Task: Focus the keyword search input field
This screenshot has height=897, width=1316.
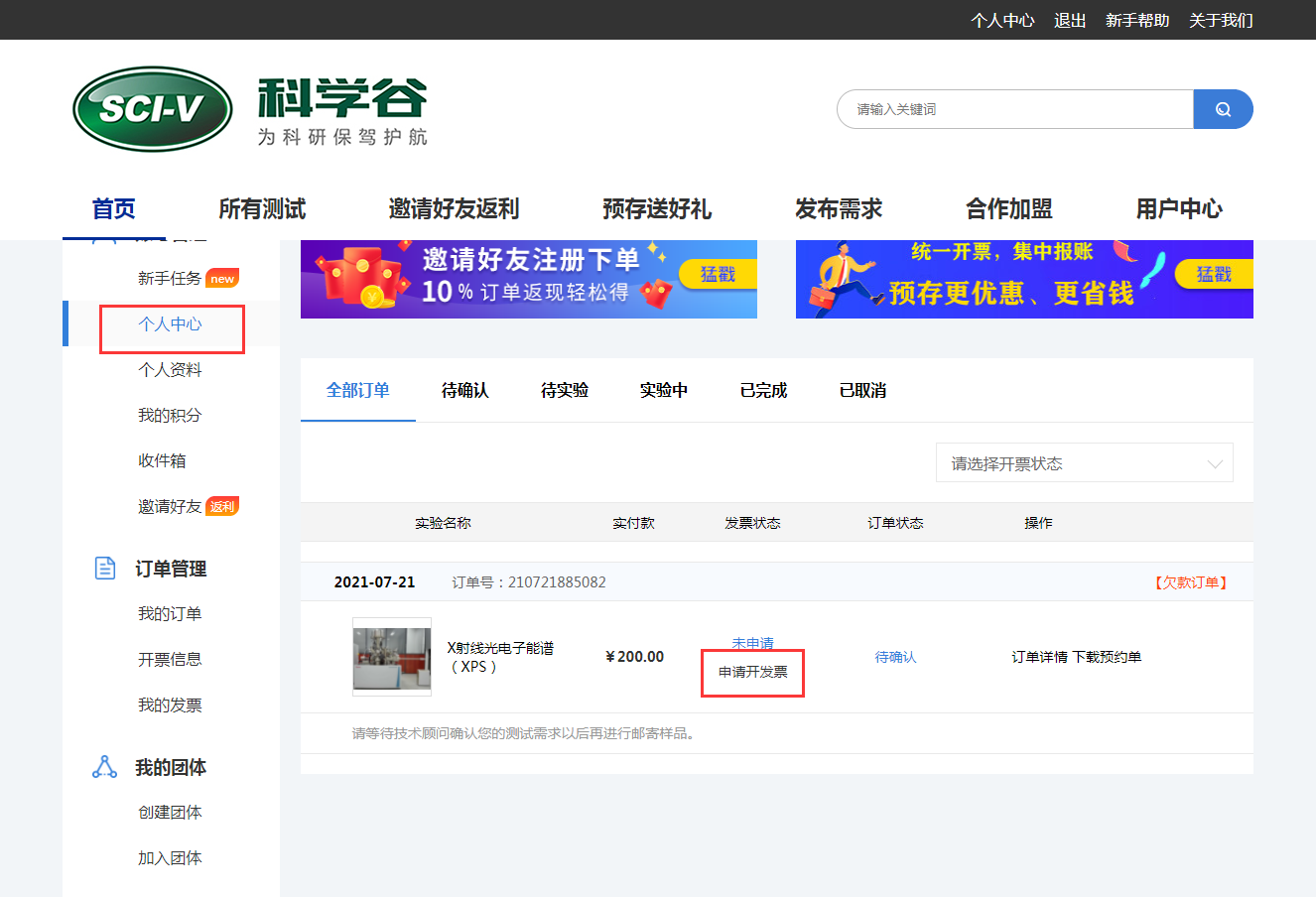Action: [1014, 109]
